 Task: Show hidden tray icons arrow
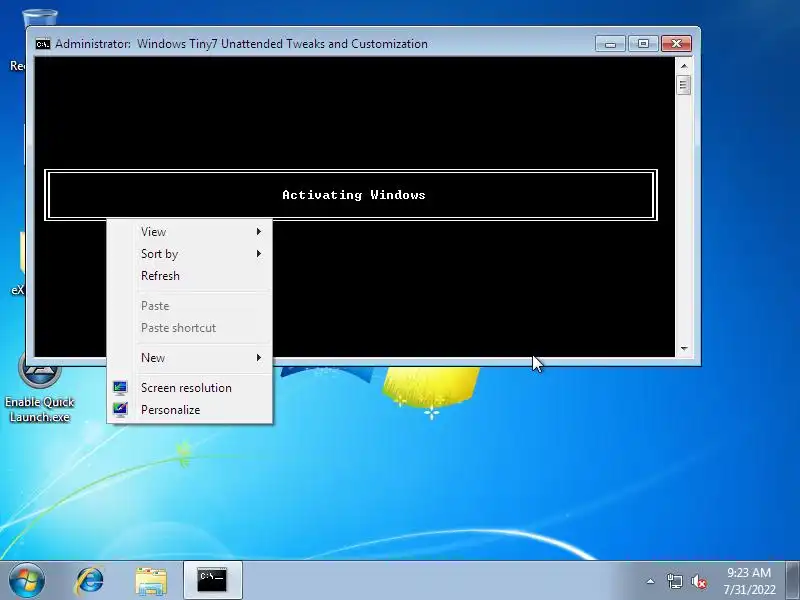651,581
